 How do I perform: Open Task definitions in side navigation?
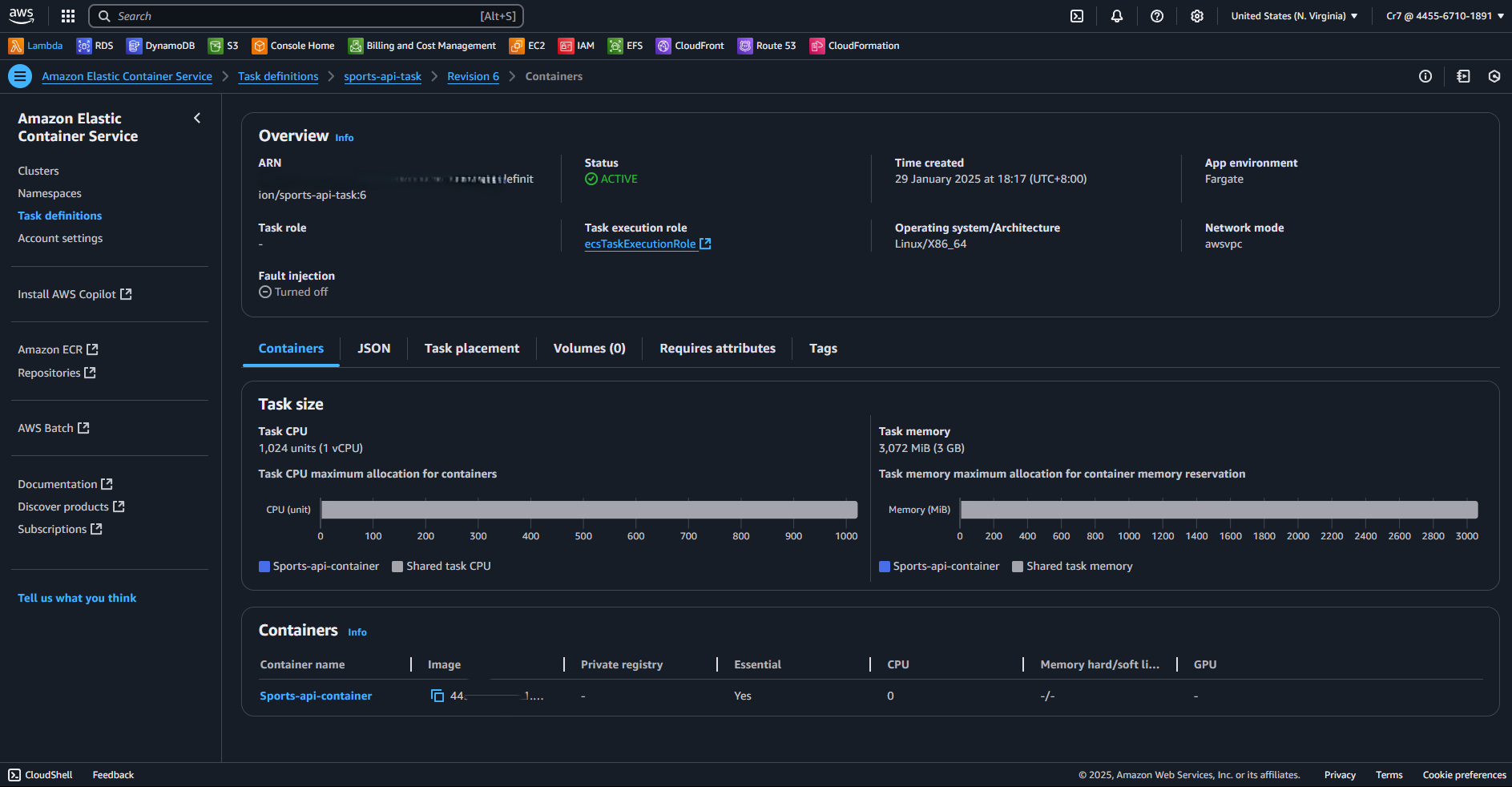(x=60, y=216)
